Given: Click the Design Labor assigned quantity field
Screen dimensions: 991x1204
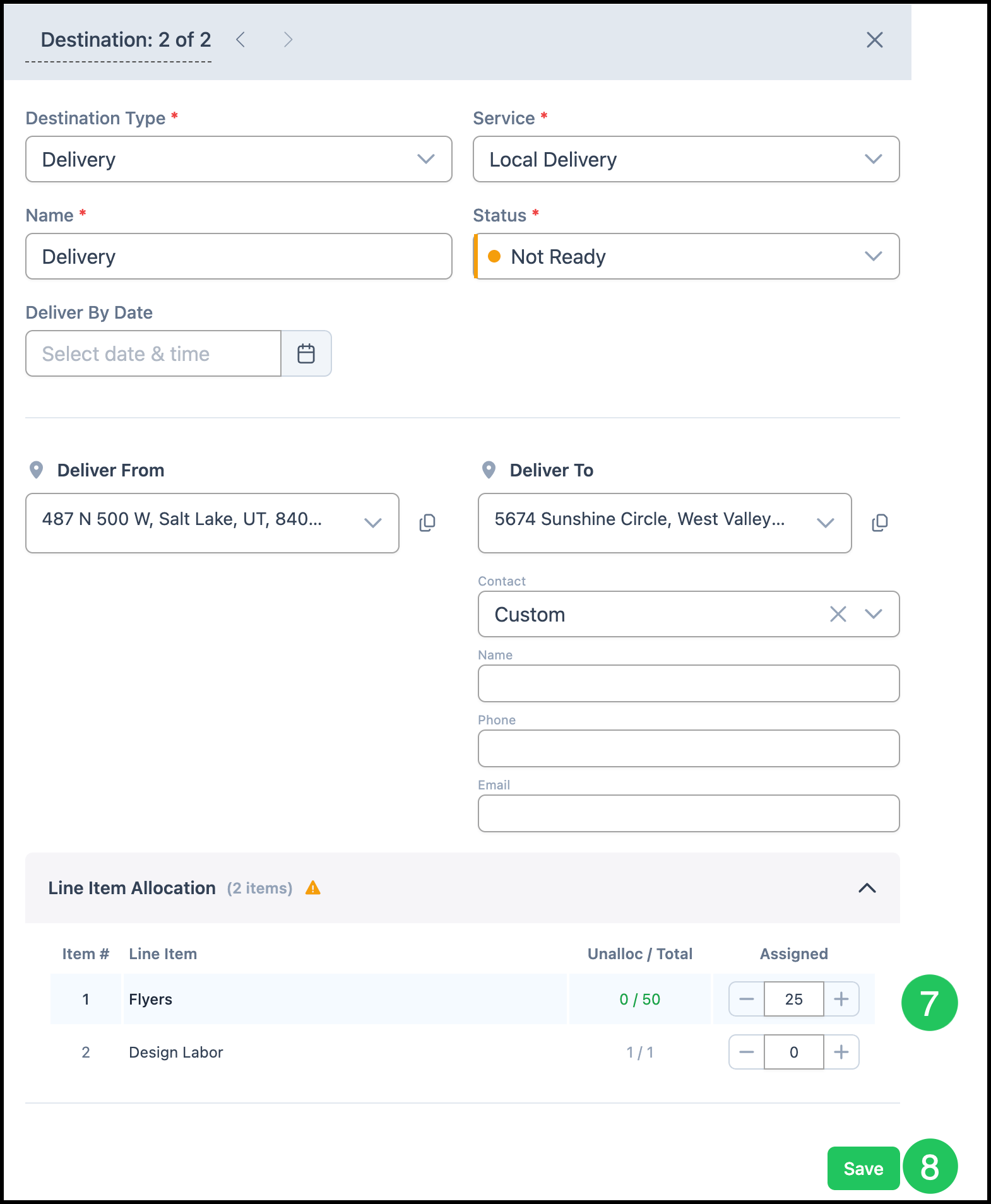Looking at the screenshot, I should (x=794, y=1052).
